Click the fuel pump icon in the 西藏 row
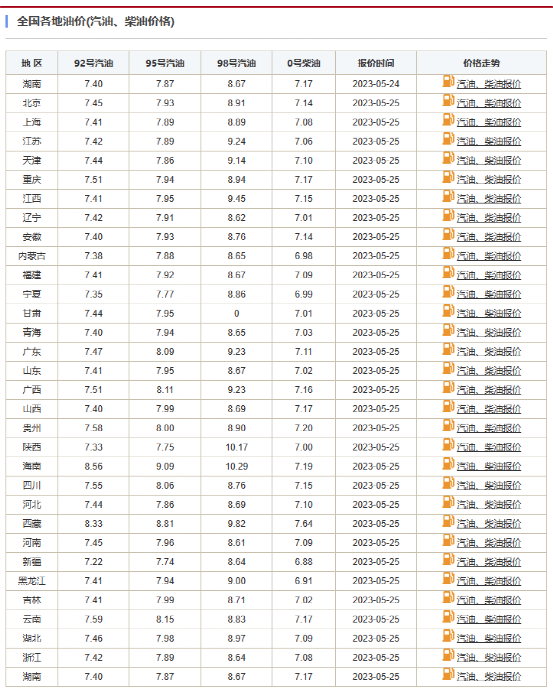The height and width of the screenshot is (689, 553). click(448, 521)
